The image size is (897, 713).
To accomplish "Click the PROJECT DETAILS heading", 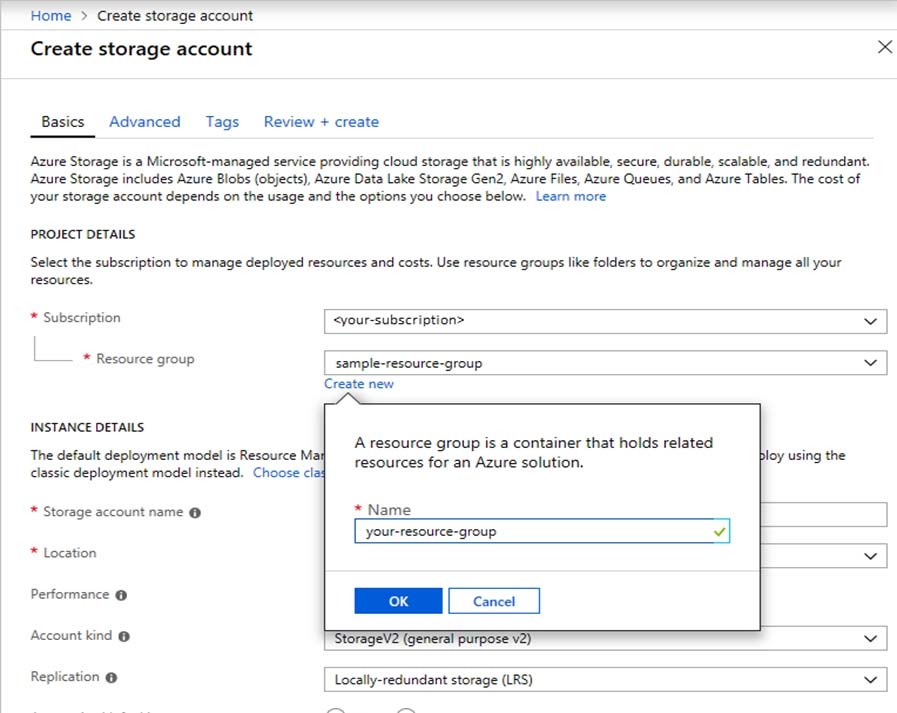I will click(x=83, y=234).
